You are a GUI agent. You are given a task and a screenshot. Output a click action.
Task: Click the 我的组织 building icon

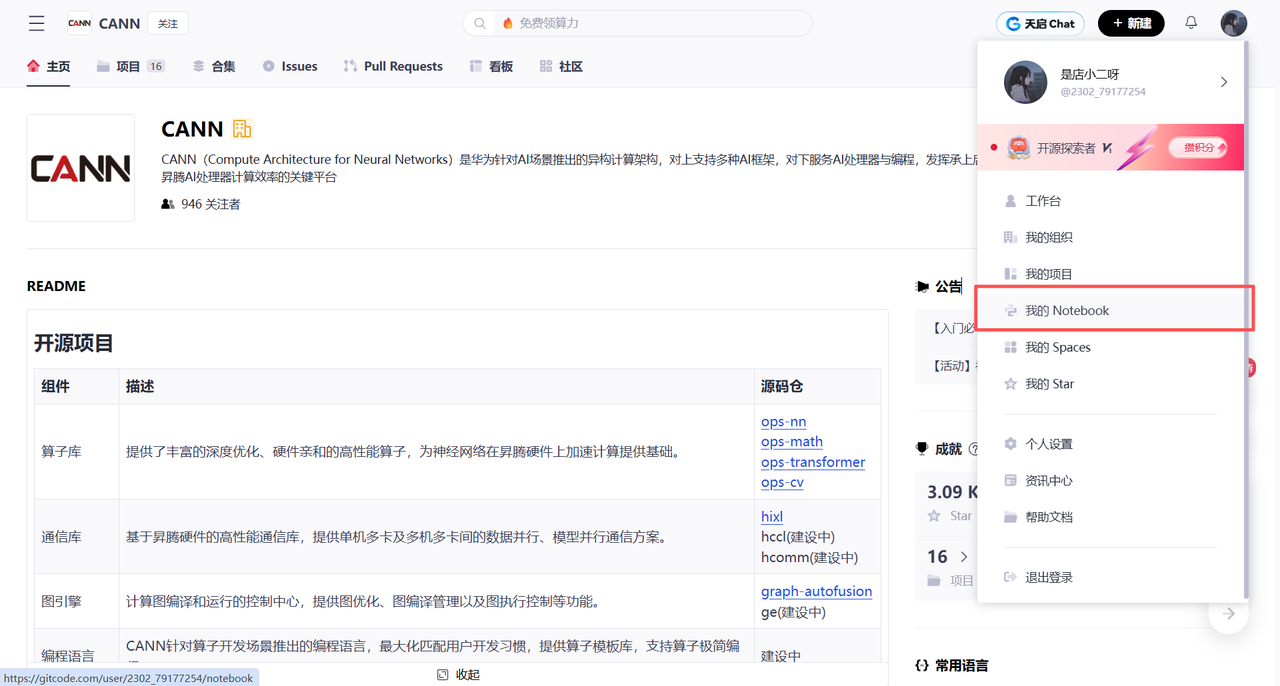click(x=1010, y=237)
